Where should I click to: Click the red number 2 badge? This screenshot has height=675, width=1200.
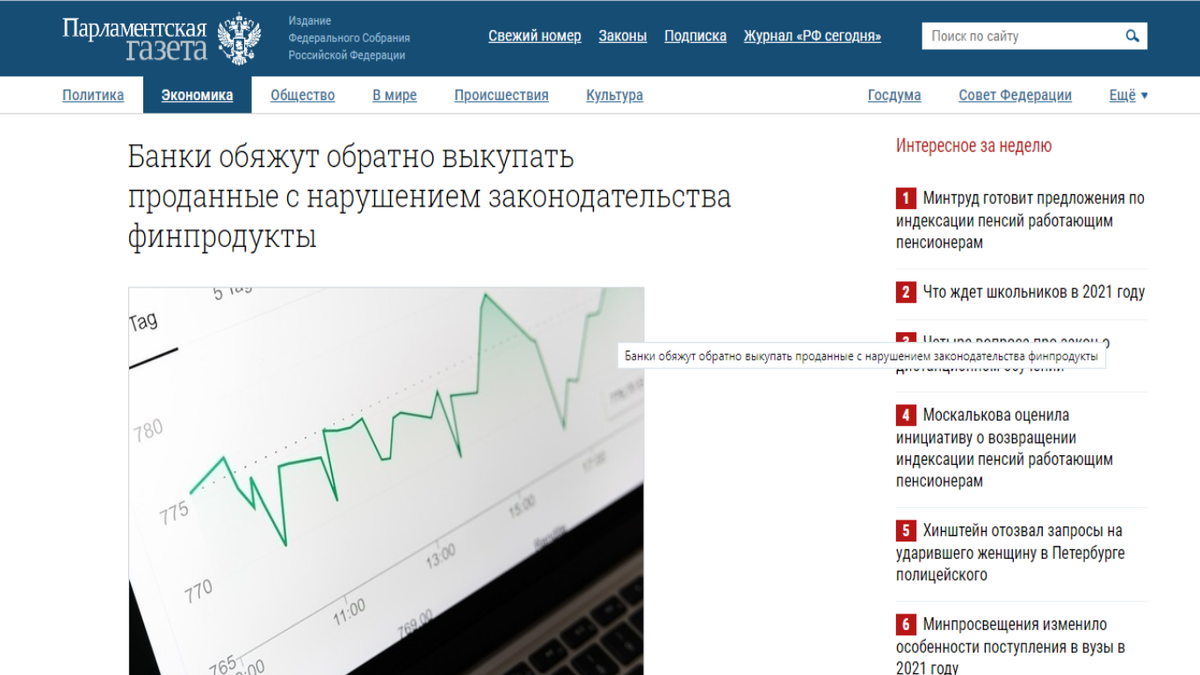(906, 293)
